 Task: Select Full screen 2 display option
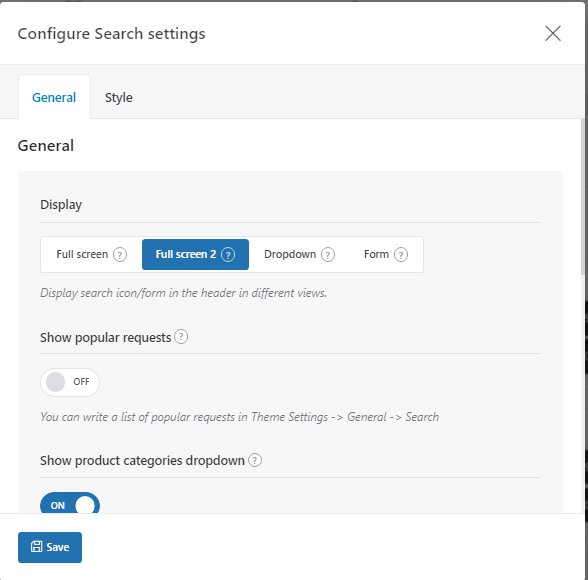click(x=195, y=255)
